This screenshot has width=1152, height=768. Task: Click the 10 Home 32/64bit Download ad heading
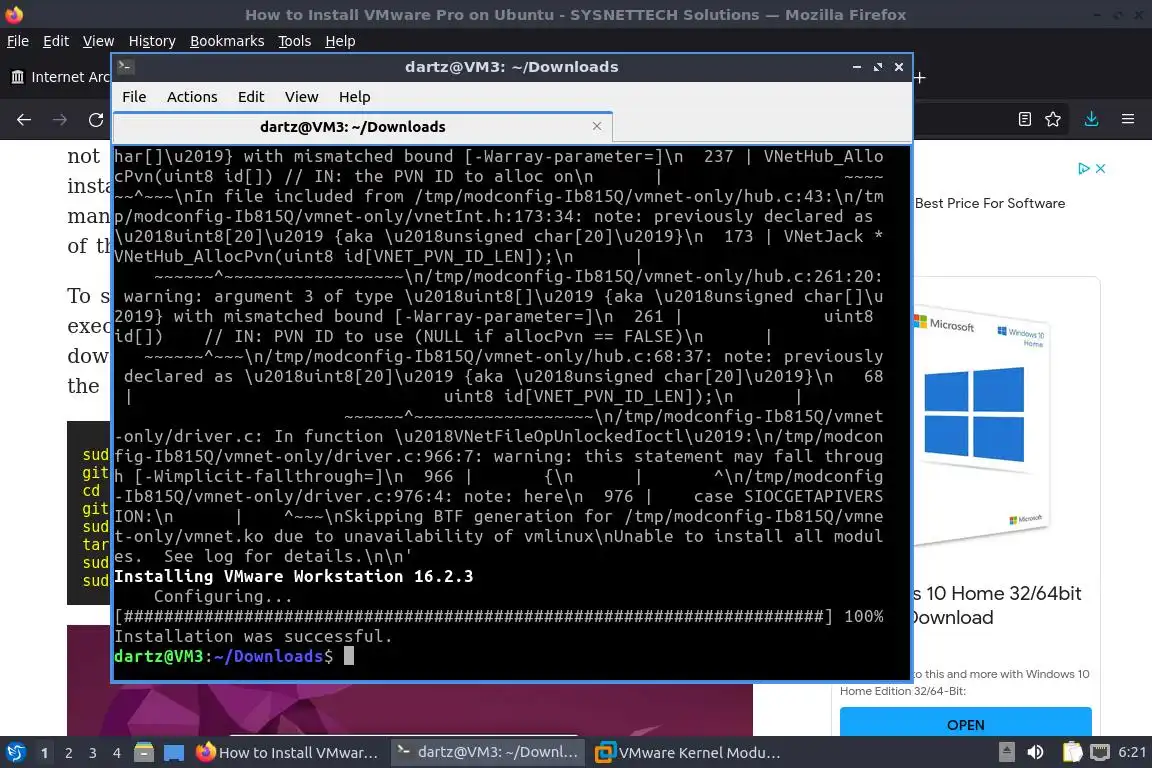click(996, 605)
